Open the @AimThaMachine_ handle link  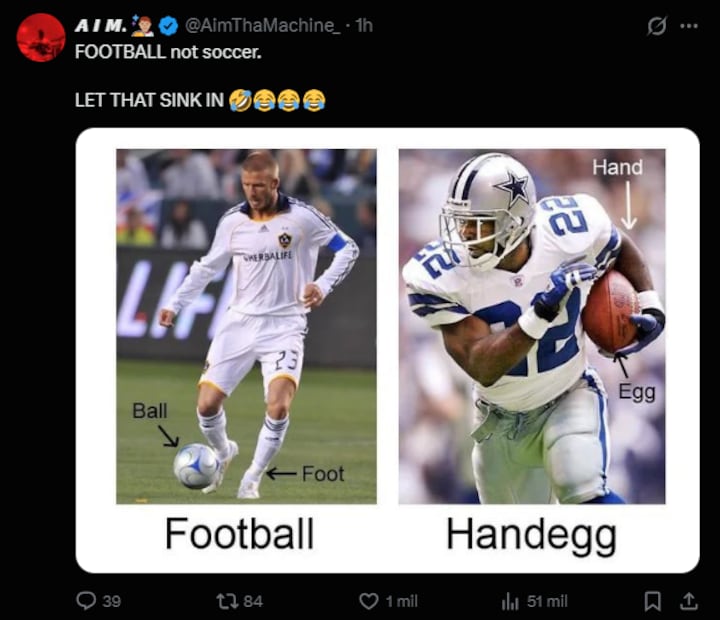point(263,26)
